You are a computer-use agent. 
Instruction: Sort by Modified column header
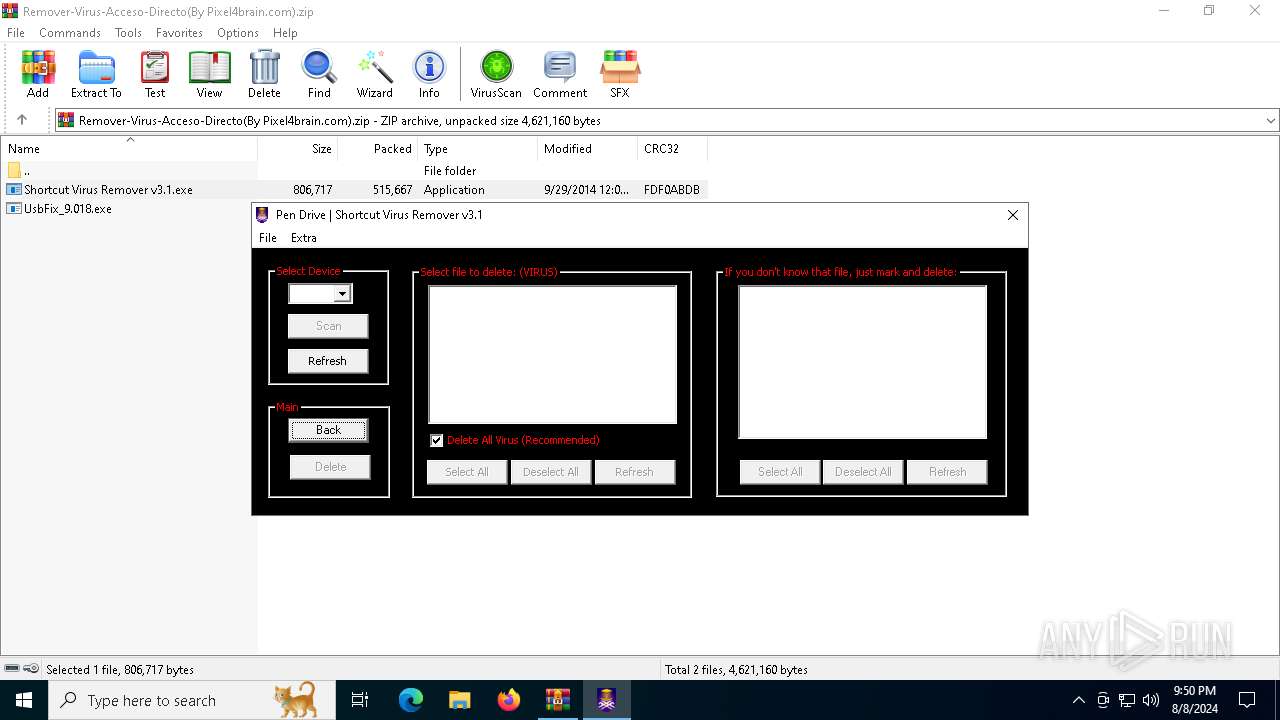[x=588, y=149]
